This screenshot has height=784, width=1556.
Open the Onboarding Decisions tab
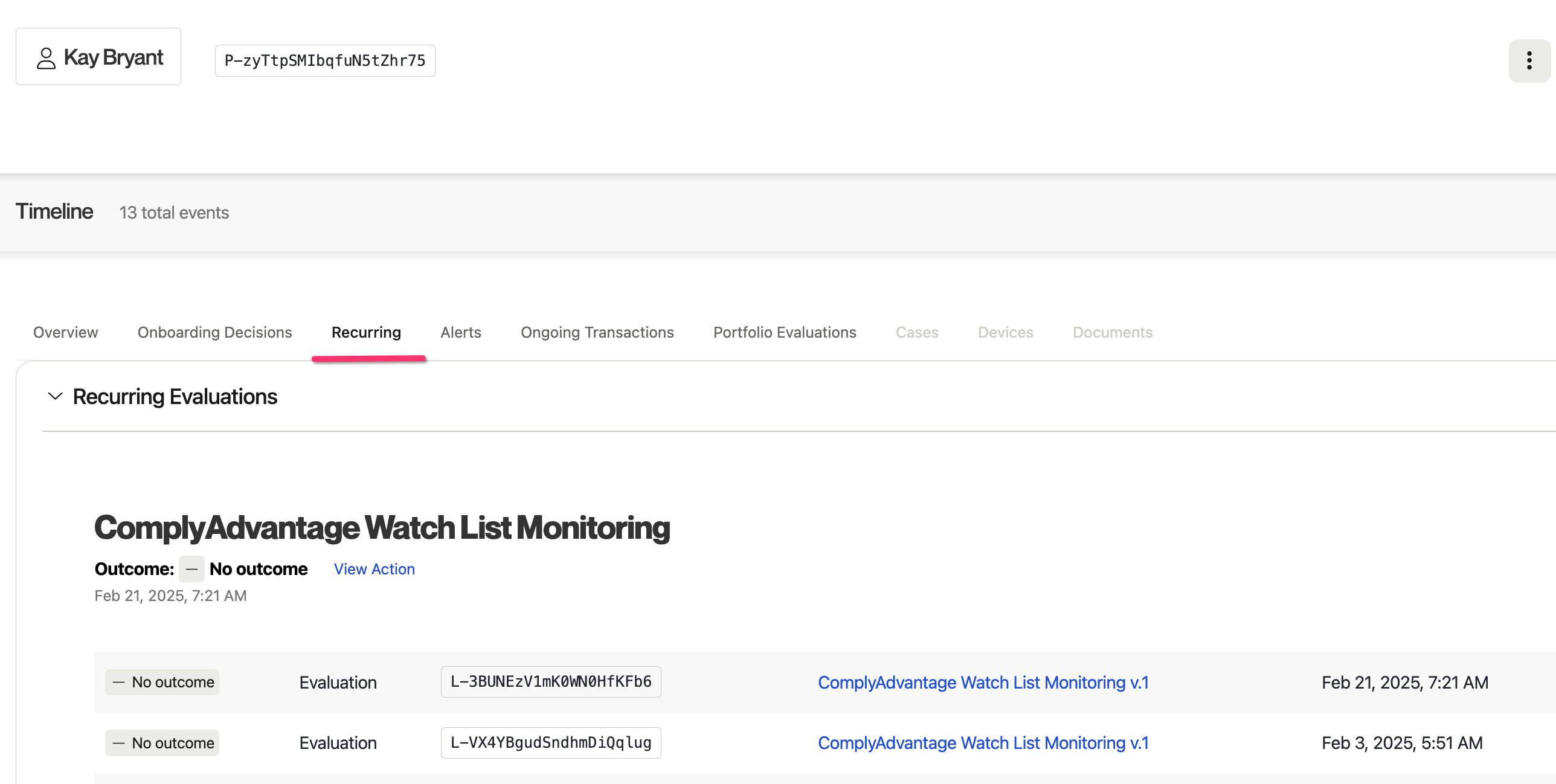[x=214, y=332]
